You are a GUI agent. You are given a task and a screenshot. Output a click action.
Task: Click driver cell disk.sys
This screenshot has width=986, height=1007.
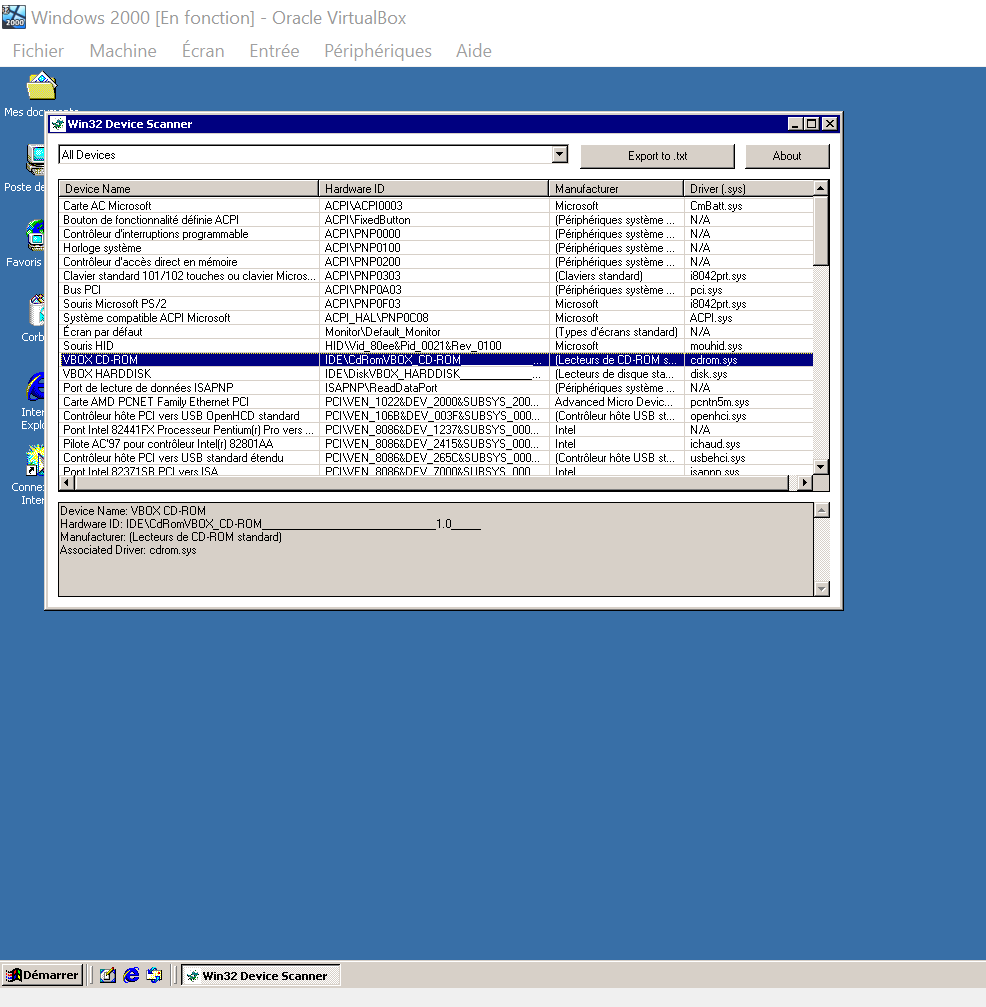[709, 374]
